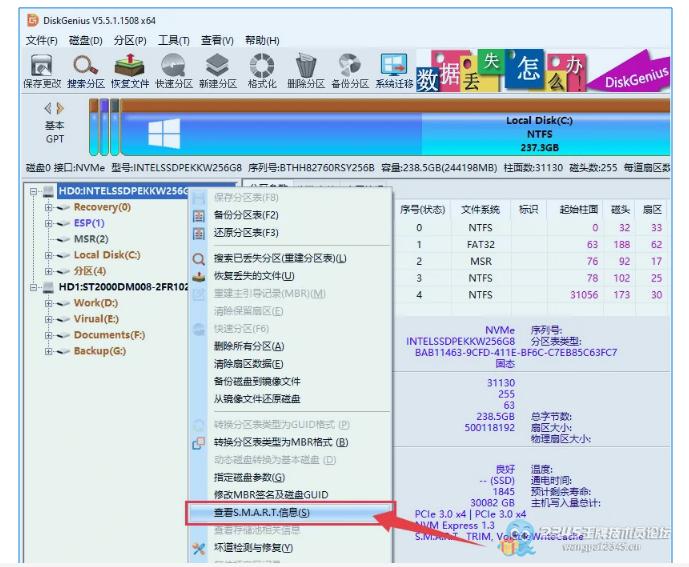Click the Recover Files (恢复文件) toolbar icon
The image size is (689, 567).
tap(130, 68)
